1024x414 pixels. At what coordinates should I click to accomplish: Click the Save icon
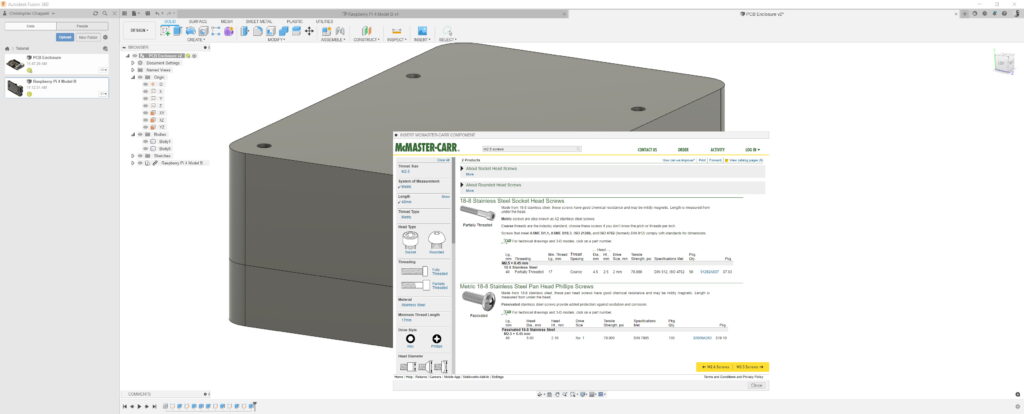click(x=147, y=13)
